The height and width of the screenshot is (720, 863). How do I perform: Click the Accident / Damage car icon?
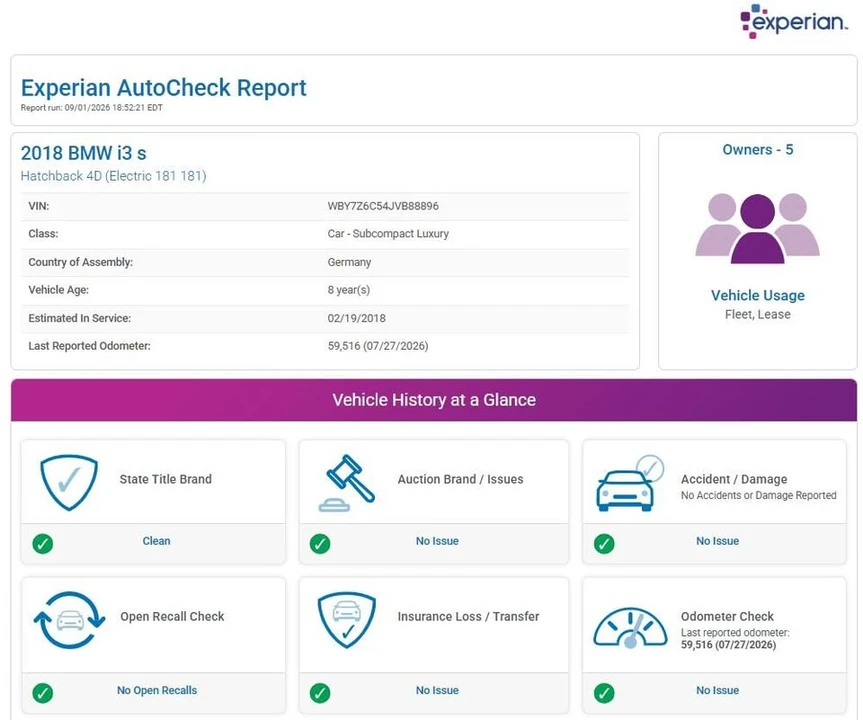coord(630,483)
